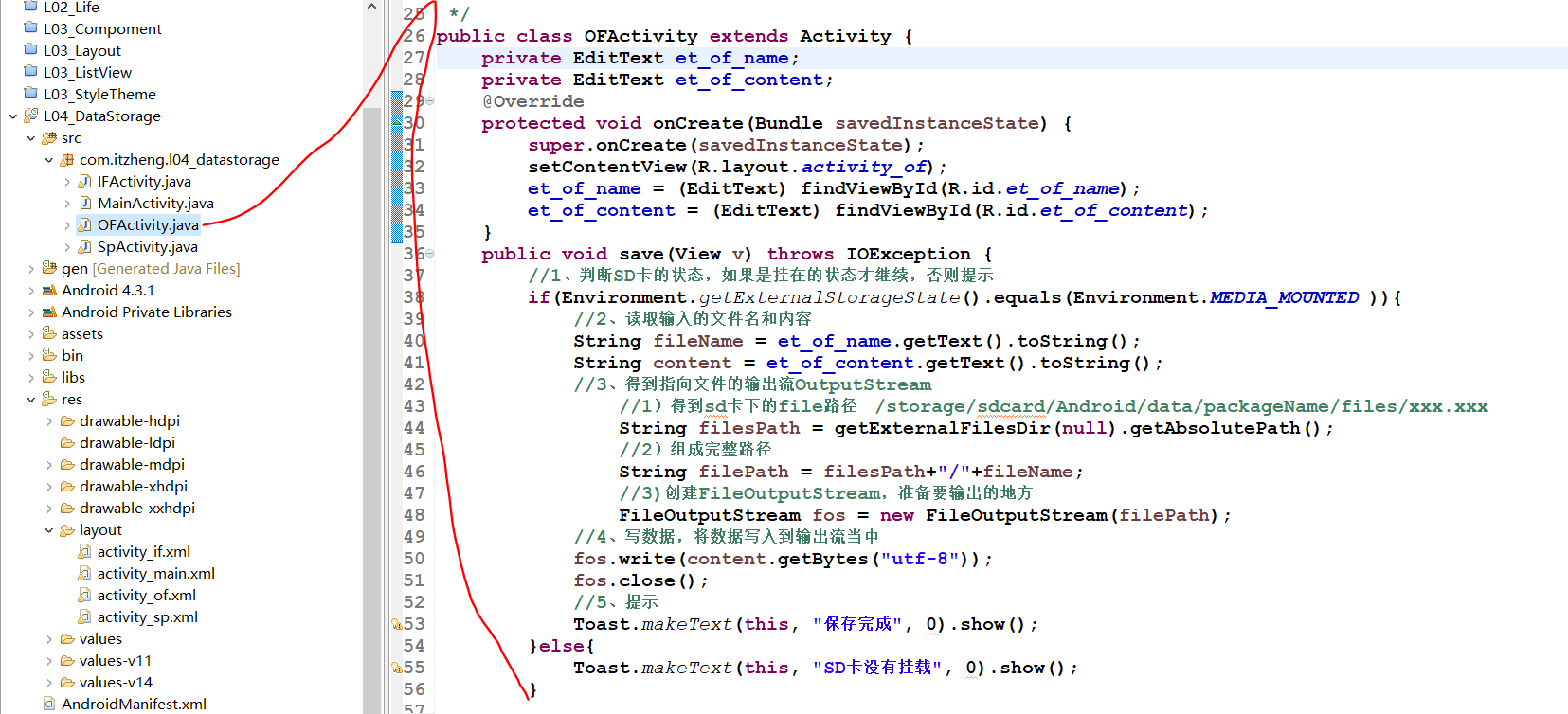Click the SpActivity.java file icon
Image resolution: width=1568 pixels, height=714 pixels.
[x=85, y=246]
